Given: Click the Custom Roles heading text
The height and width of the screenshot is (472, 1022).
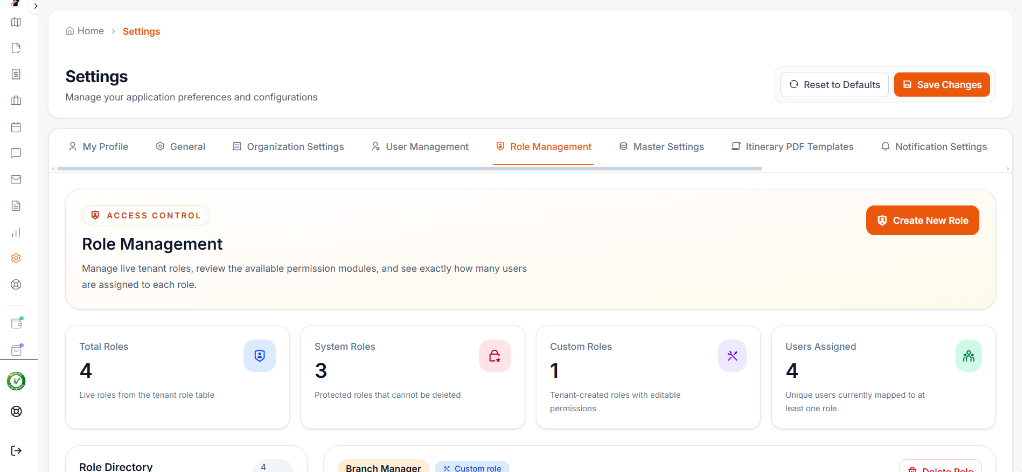Looking at the screenshot, I should tap(581, 347).
